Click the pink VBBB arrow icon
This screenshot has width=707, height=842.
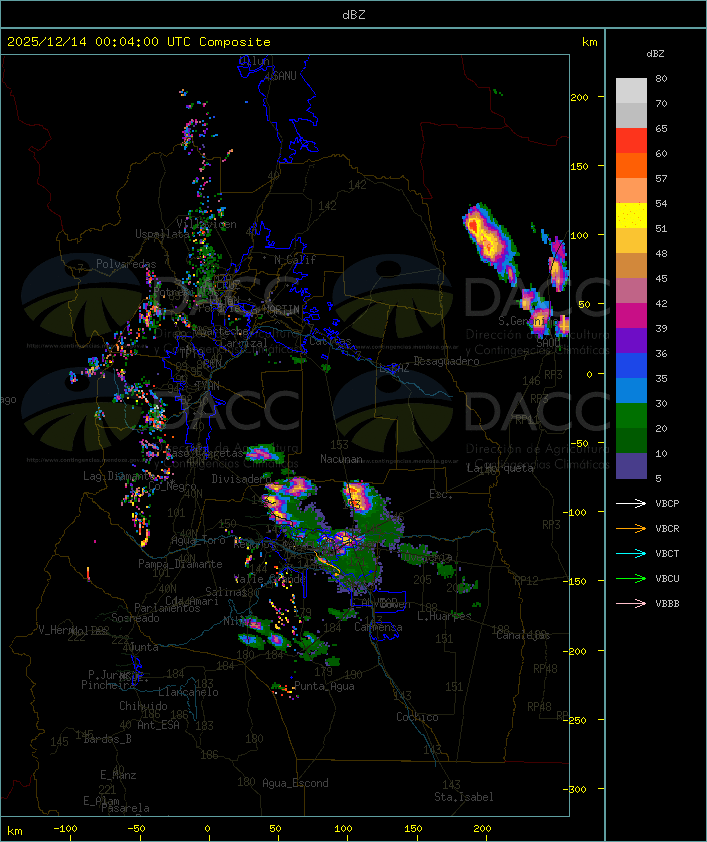click(631, 603)
